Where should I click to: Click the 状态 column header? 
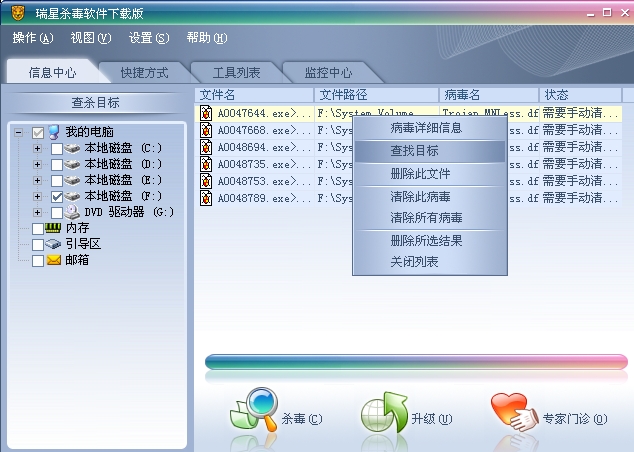[x=581, y=95]
